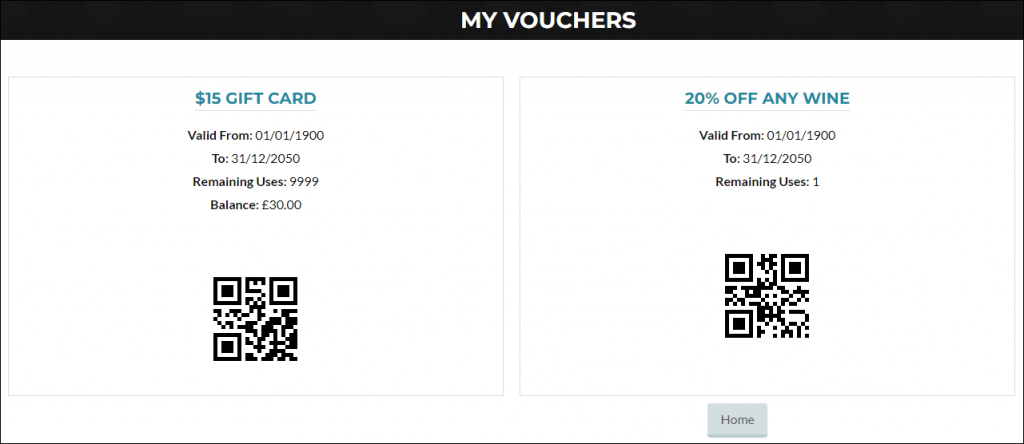Screen dimensions: 1024x444
Task: Click the top-right finder square of wine QR
Action: [x=797, y=266]
